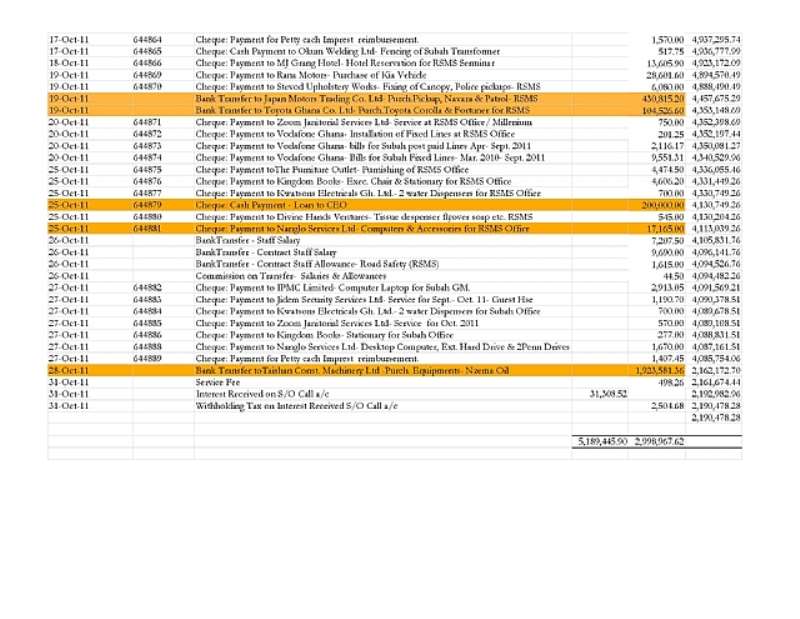
Task: Select the amount 104,526.60 cell
Action: 663,110
